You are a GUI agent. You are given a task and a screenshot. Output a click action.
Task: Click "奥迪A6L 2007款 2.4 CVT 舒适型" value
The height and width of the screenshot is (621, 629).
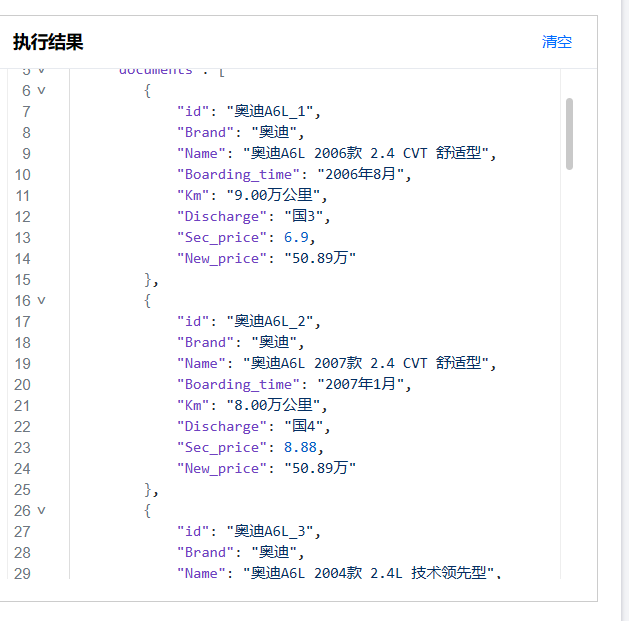(366, 363)
